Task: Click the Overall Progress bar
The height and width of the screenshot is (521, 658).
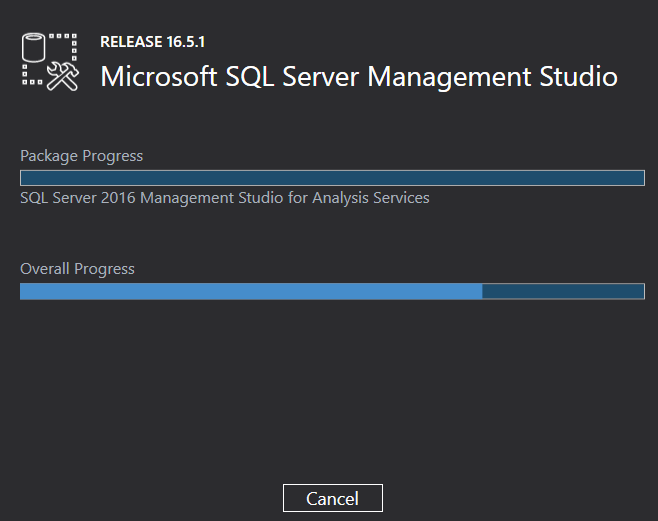Action: (332, 291)
